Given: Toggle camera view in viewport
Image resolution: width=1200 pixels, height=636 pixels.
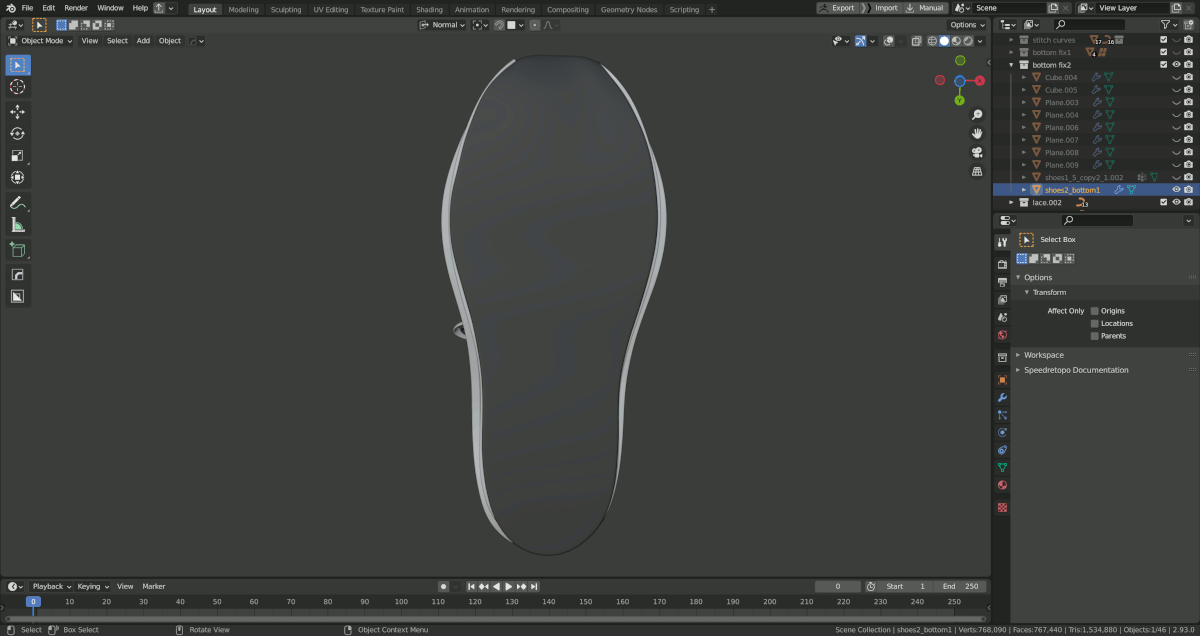Looking at the screenshot, I should click(x=976, y=152).
